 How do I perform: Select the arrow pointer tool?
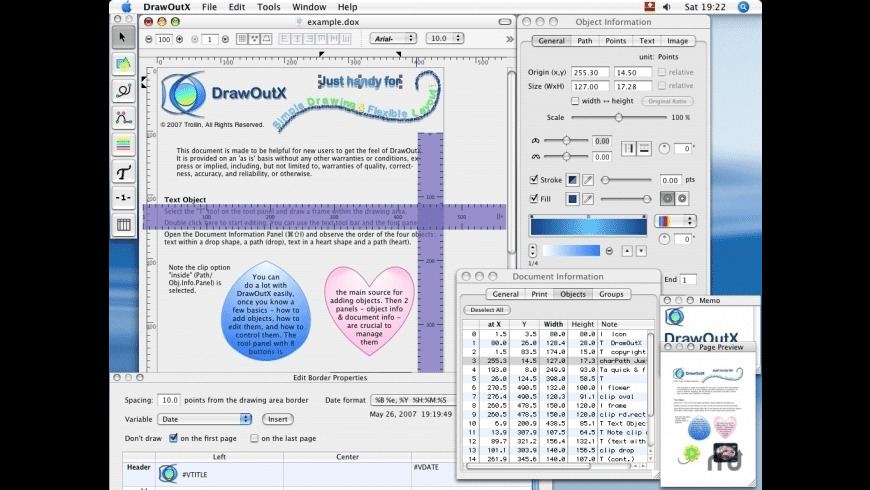pos(123,37)
